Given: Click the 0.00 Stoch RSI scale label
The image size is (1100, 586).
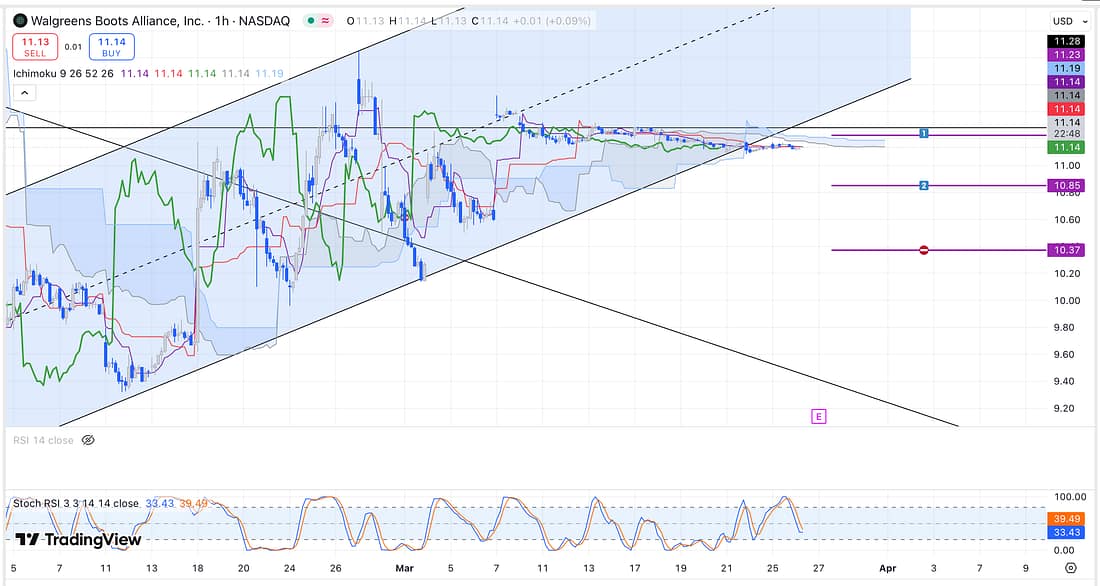Looking at the screenshot, I should [x=1064, y=550].
